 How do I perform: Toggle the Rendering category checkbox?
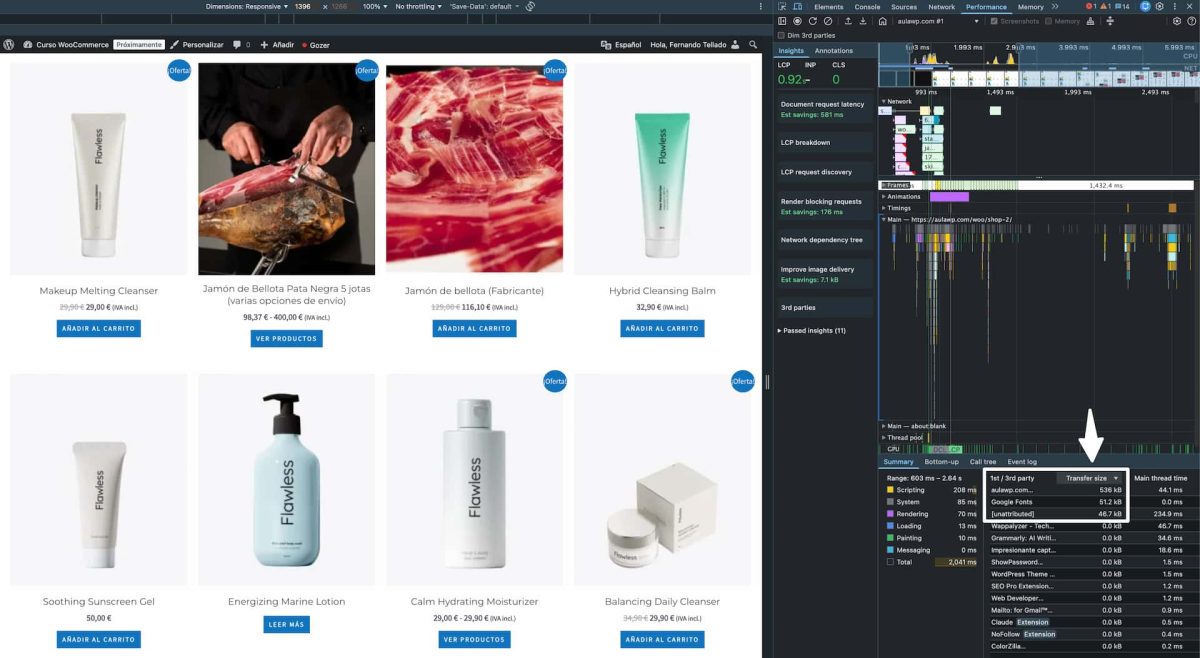click(891, 514)
